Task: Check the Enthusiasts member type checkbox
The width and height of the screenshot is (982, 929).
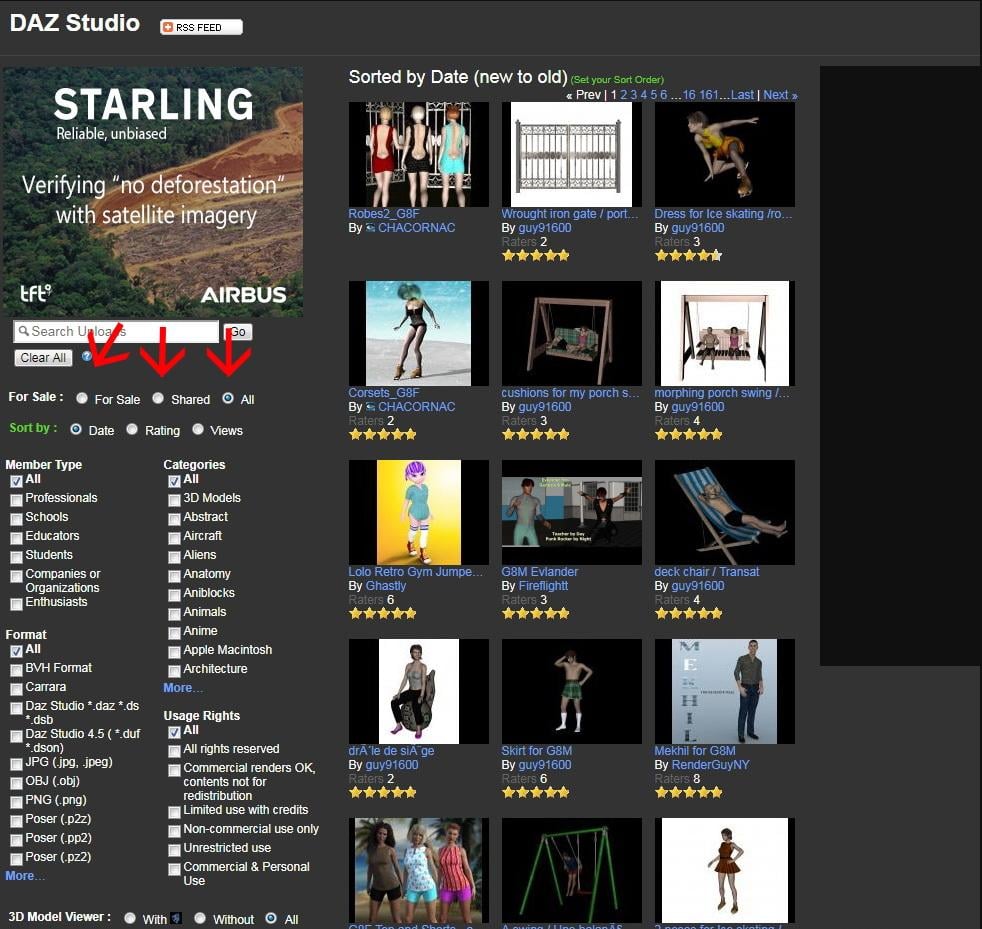Action: [16, 604]
